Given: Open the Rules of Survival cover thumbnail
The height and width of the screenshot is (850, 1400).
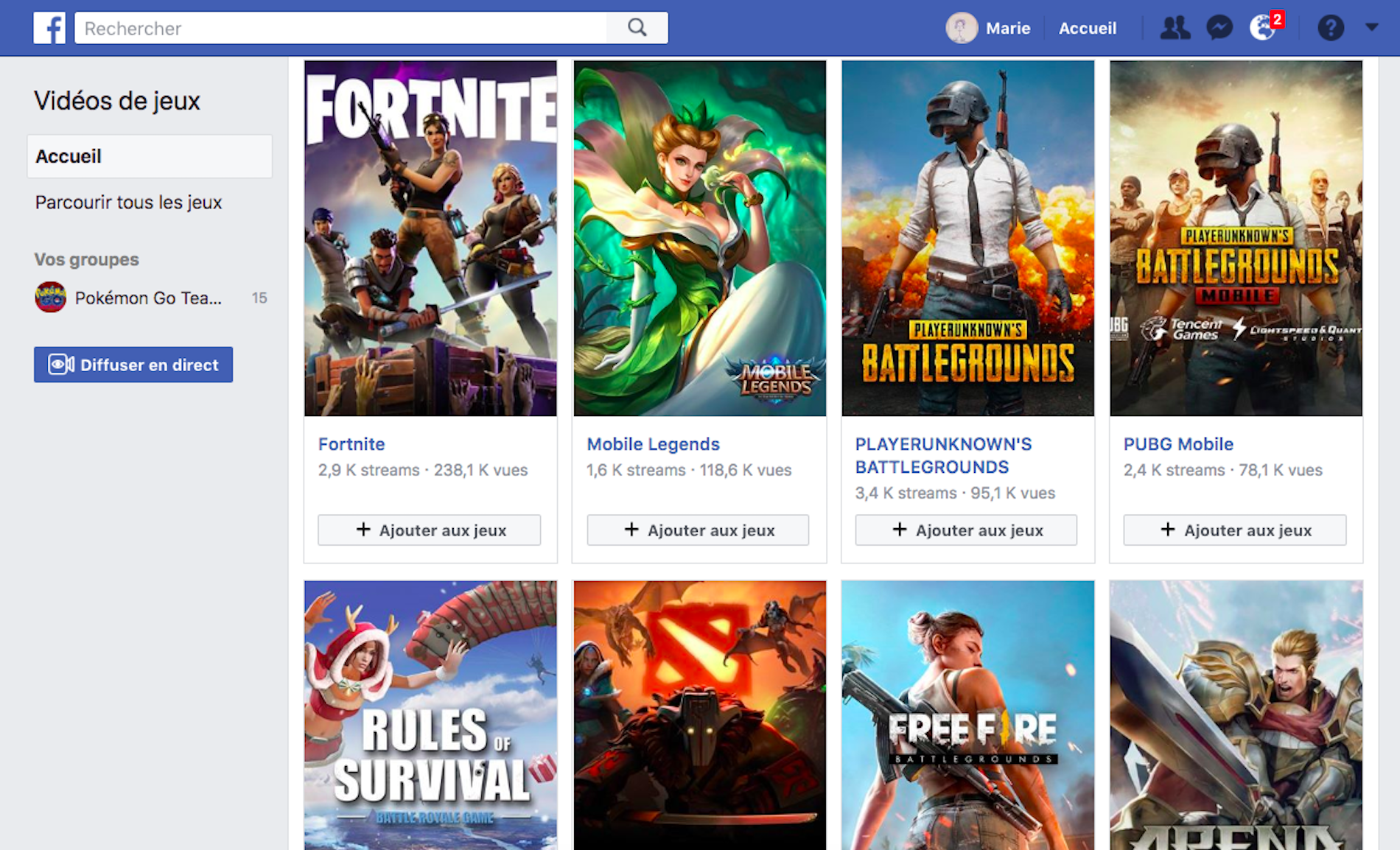Looking at the screenshot, I should coord(430,715).
